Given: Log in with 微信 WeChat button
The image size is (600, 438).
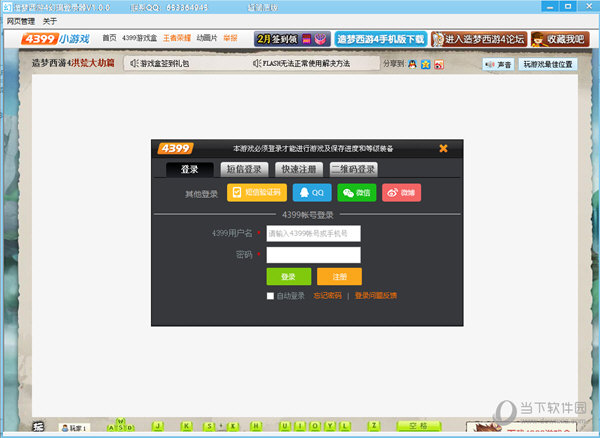Looking at the screenshot, I should (357, 192).
